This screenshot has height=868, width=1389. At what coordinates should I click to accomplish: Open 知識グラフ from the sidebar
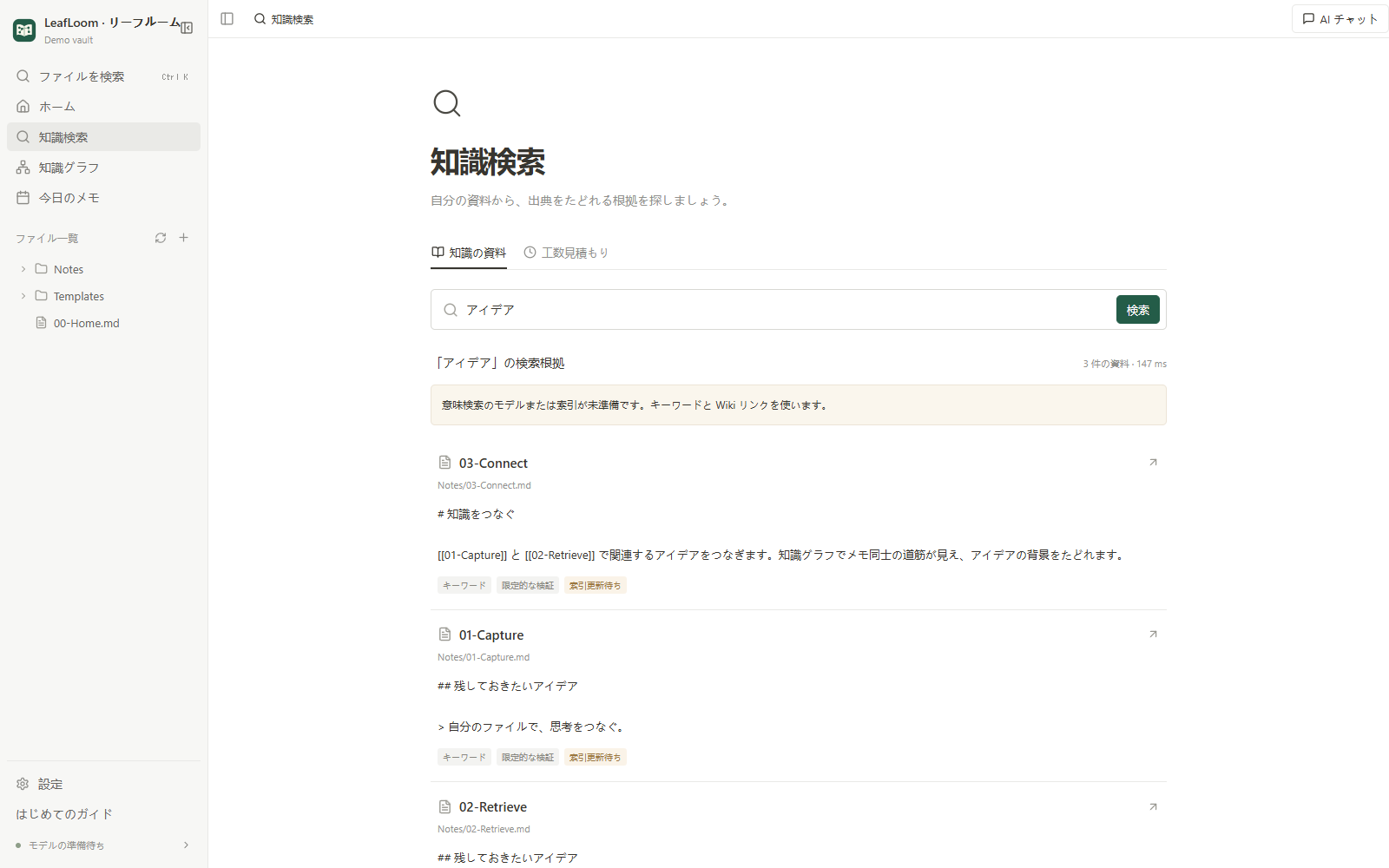click(103, 168)
